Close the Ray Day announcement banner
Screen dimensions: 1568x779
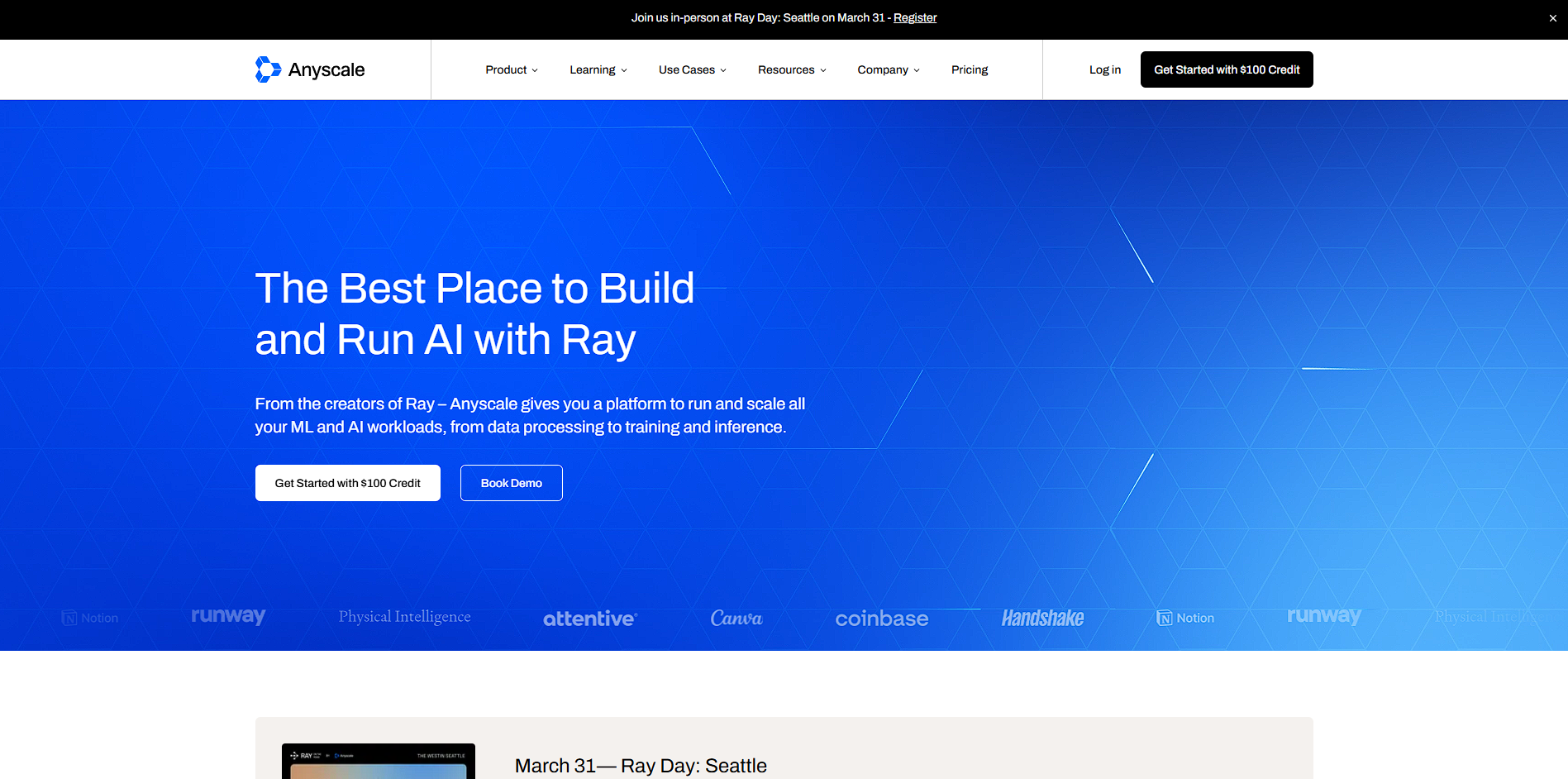pyautogui.click(x=1552, y=18)
